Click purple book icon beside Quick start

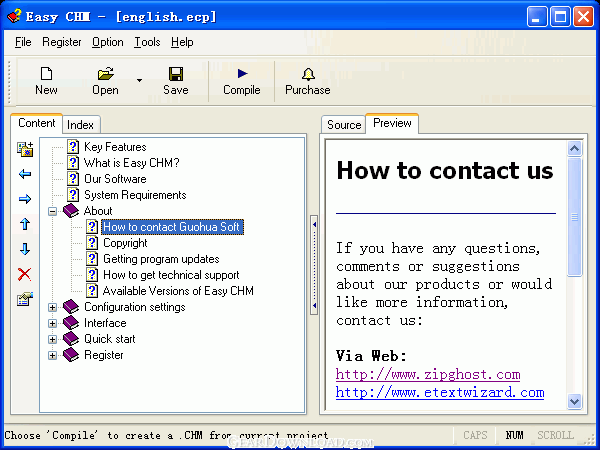pyautogui.click(x=71, y=339)
